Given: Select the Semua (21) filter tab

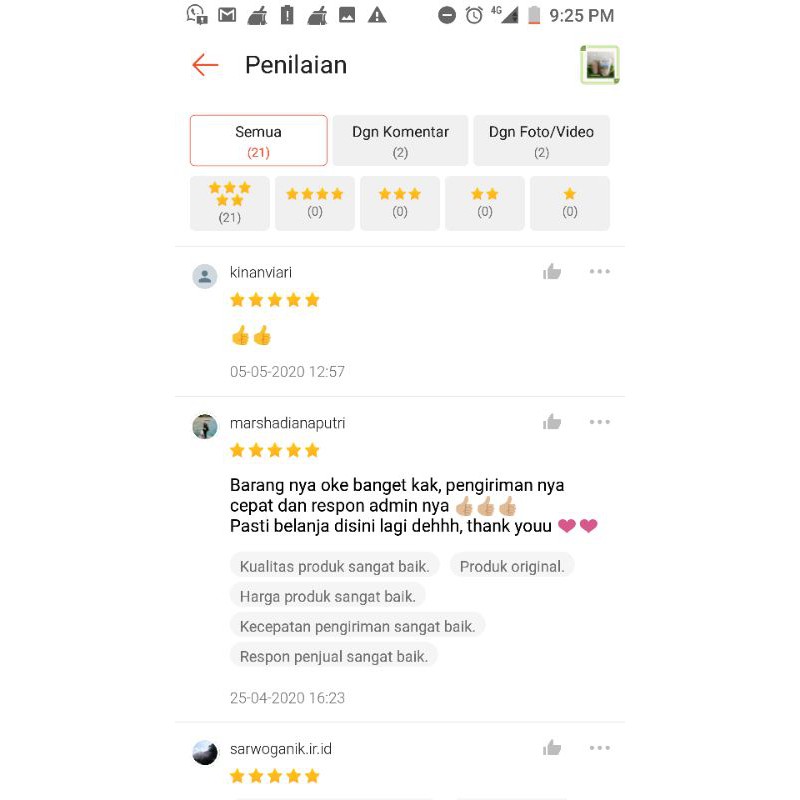Looking at the screenshot, I should [259, 141].
